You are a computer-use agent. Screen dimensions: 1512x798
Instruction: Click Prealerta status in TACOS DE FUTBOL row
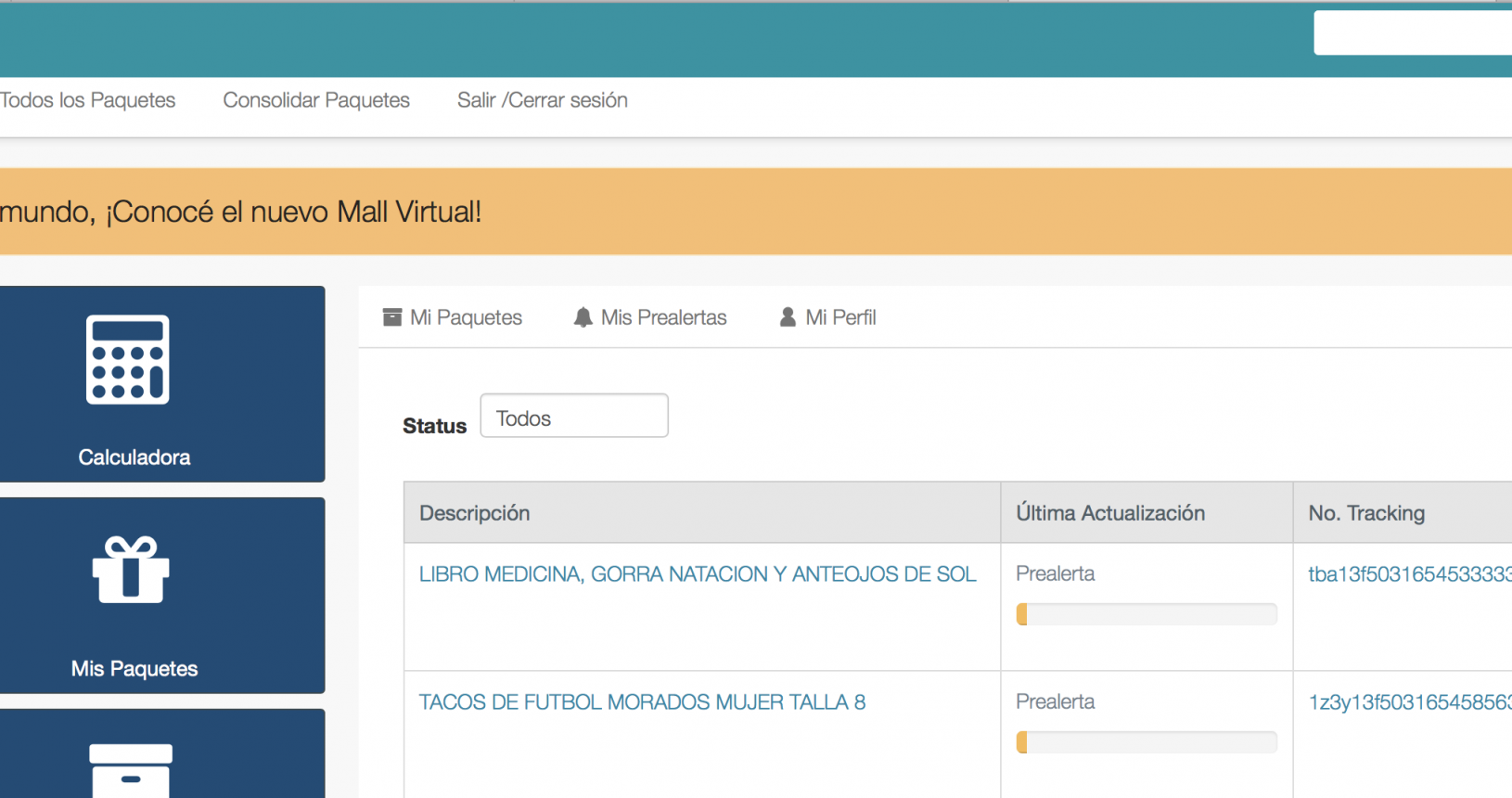tap(1056, 702)
